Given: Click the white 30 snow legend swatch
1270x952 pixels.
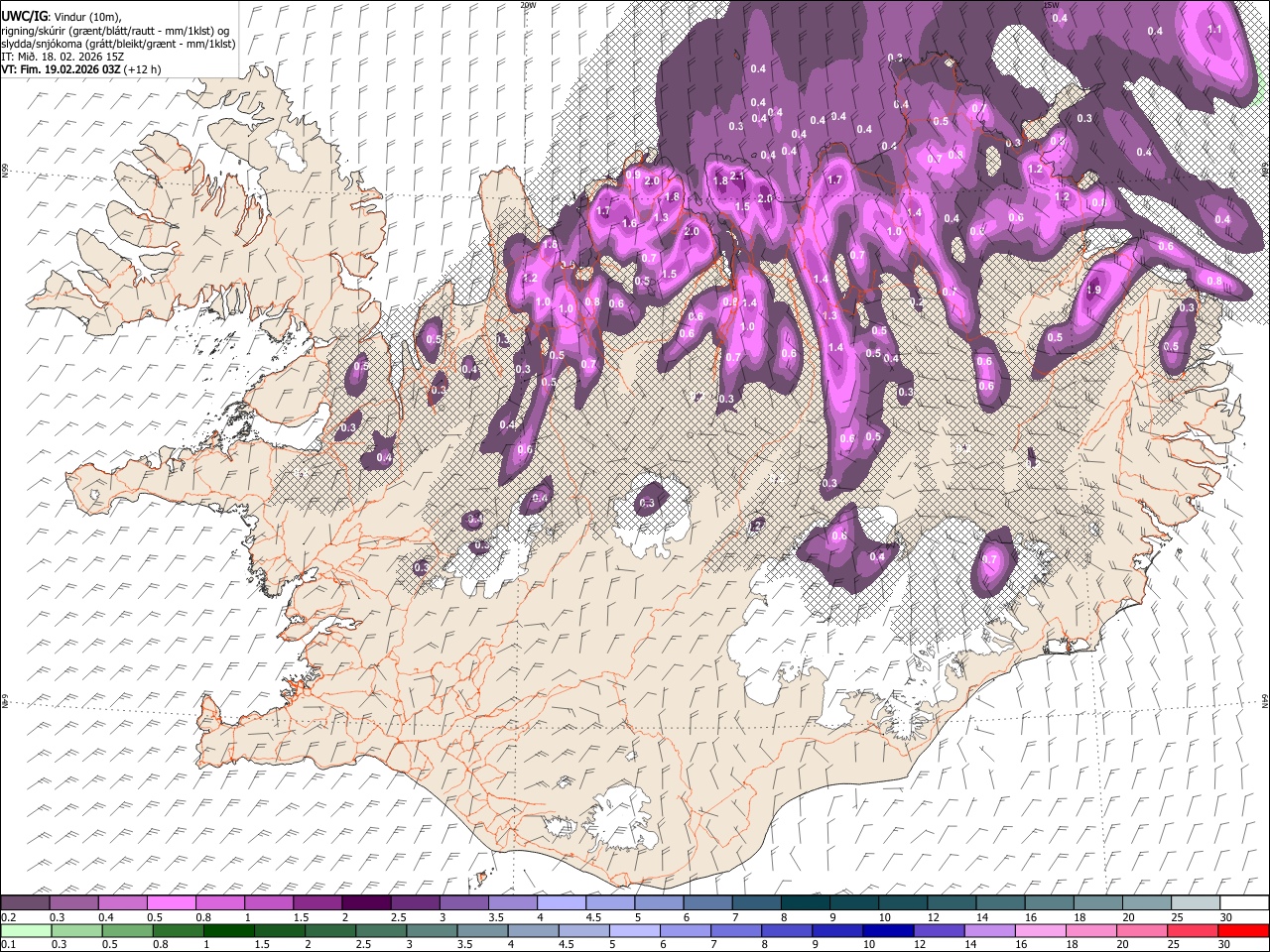Looking at the screenshot, I should (1244, 902).
